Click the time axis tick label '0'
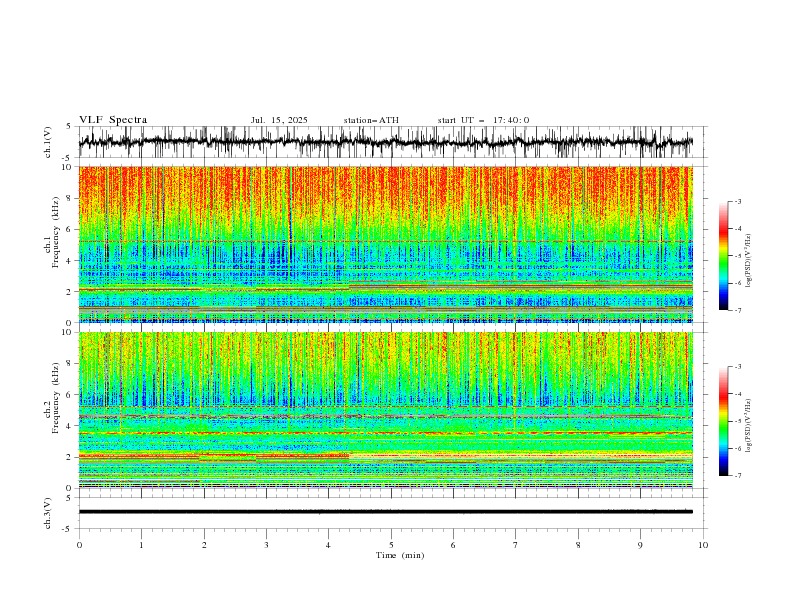792x612 pixels. pyautogui.click(x=79, y=545)
